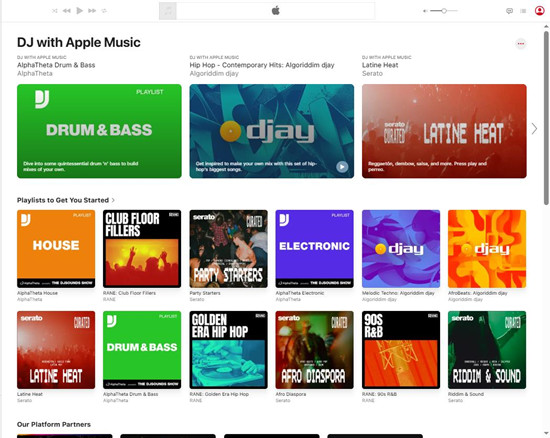Click 'AlphaTheta Electronic' caption text
The width and height of the screenshot is (550, 438).
[300, 293]
